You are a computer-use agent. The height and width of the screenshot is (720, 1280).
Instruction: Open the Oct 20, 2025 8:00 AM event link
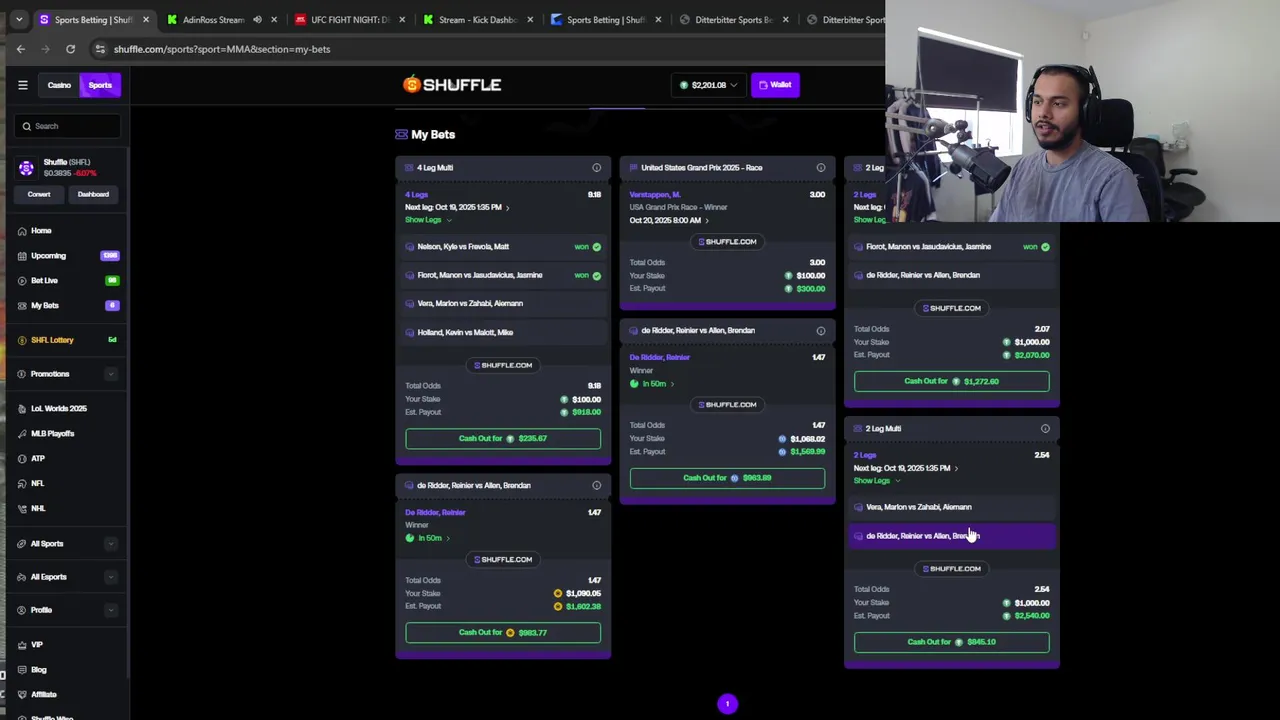[x=669, y=220]
